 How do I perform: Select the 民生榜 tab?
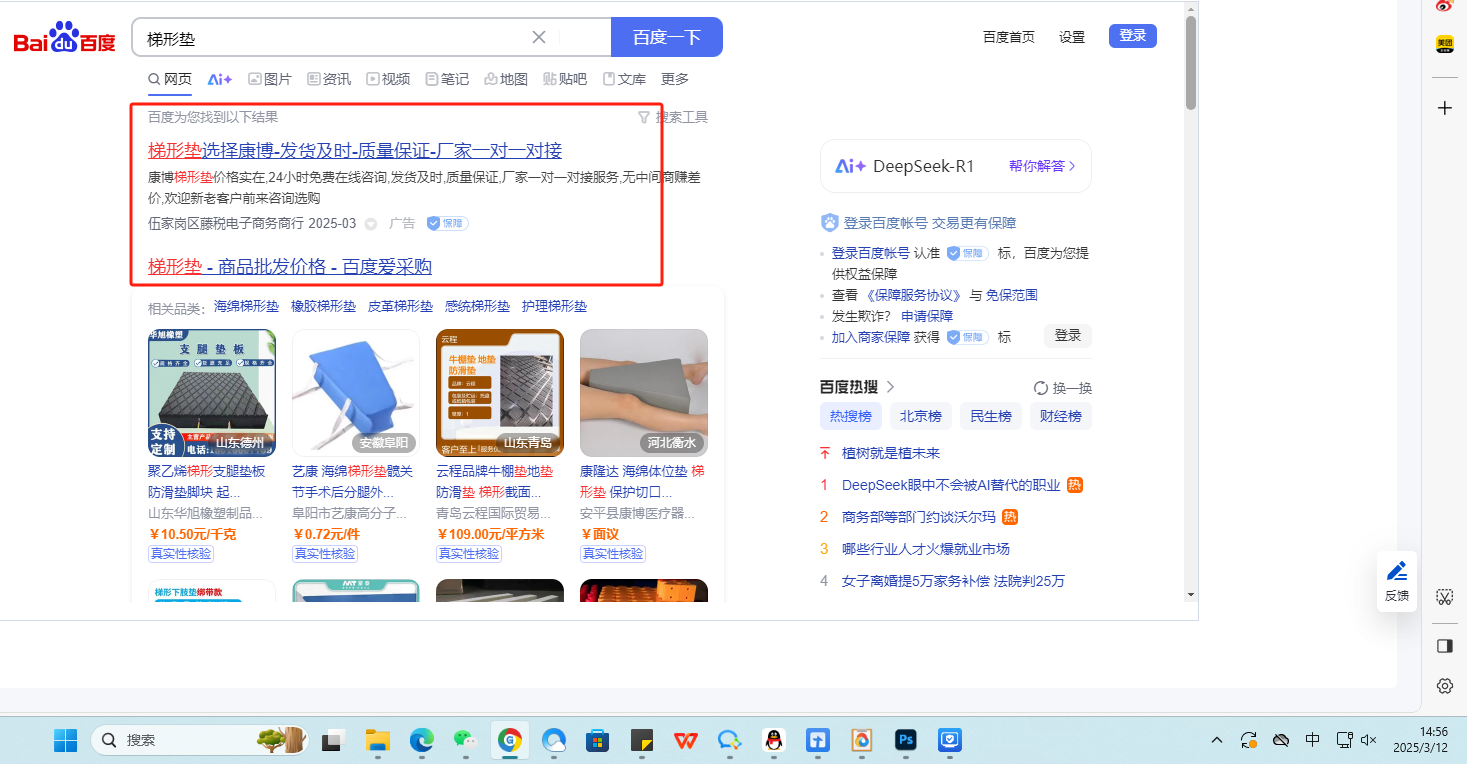pos(991,416)
